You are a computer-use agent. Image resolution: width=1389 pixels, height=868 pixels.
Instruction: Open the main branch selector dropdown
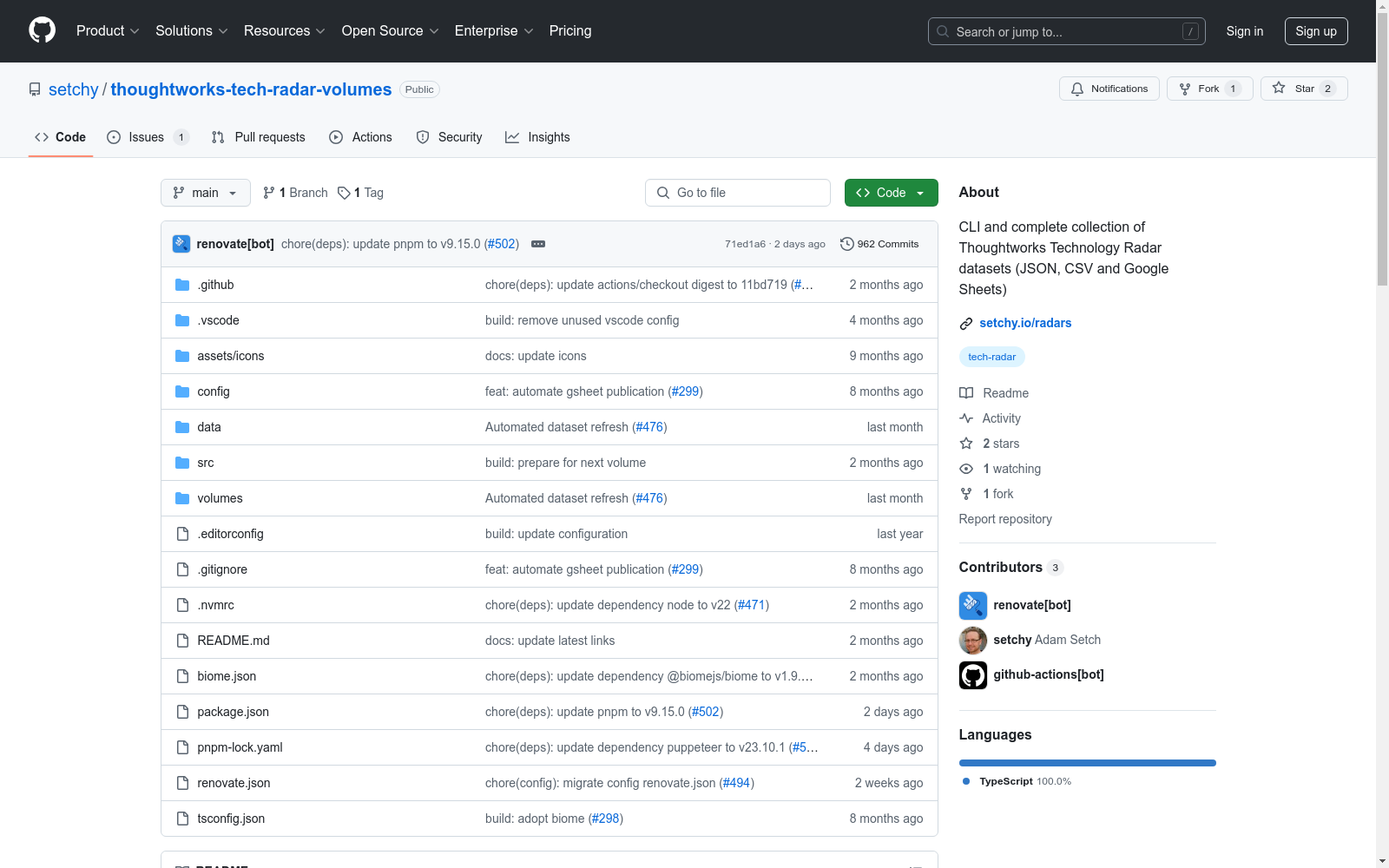[206, 193]
